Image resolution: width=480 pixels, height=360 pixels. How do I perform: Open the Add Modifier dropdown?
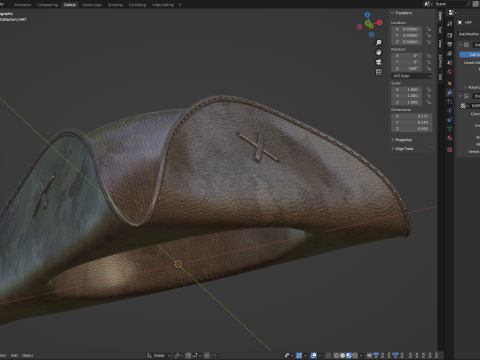469,34
